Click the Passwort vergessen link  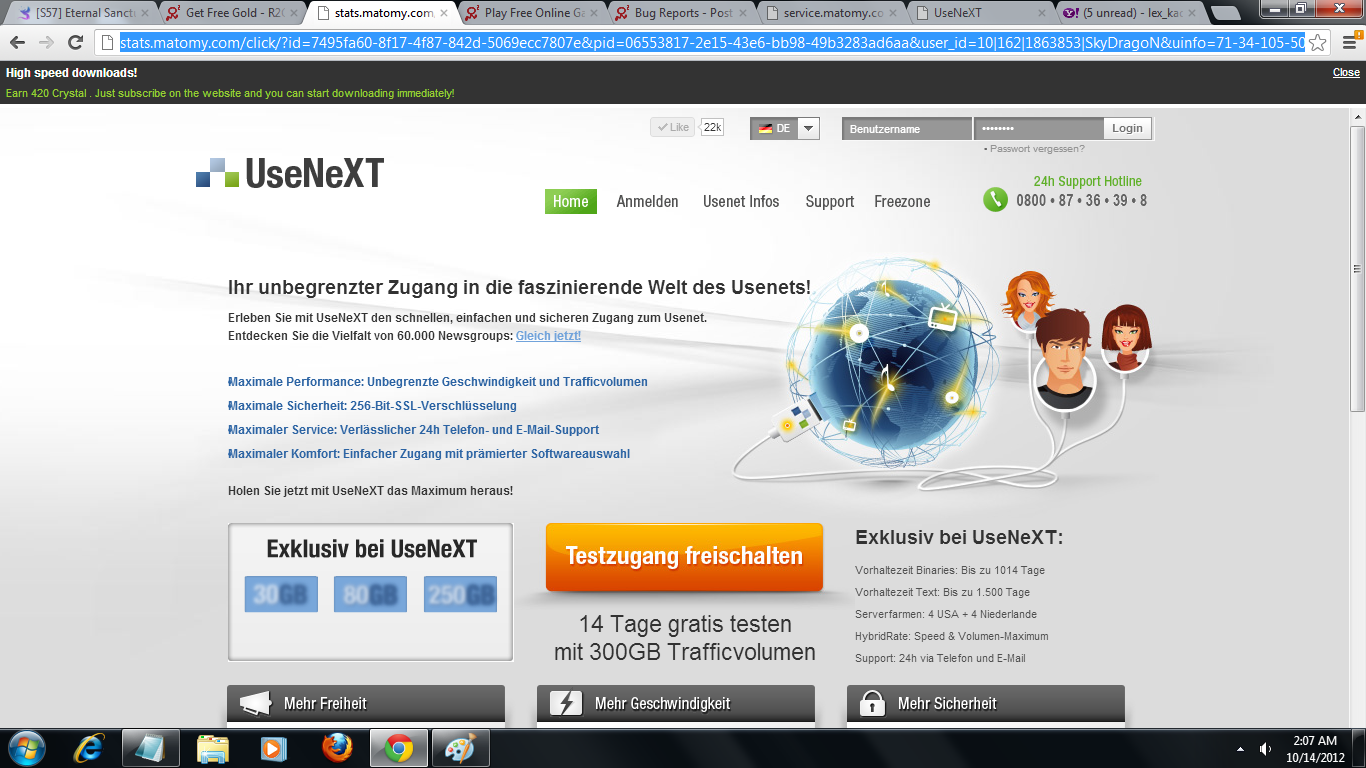[1036, 149]
